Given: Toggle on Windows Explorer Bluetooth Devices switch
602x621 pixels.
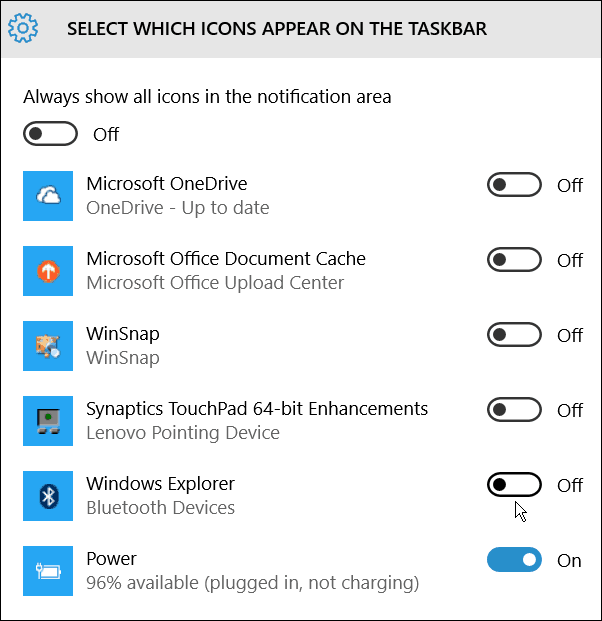Looking at the screenshot, I should (x=514, y=484).
